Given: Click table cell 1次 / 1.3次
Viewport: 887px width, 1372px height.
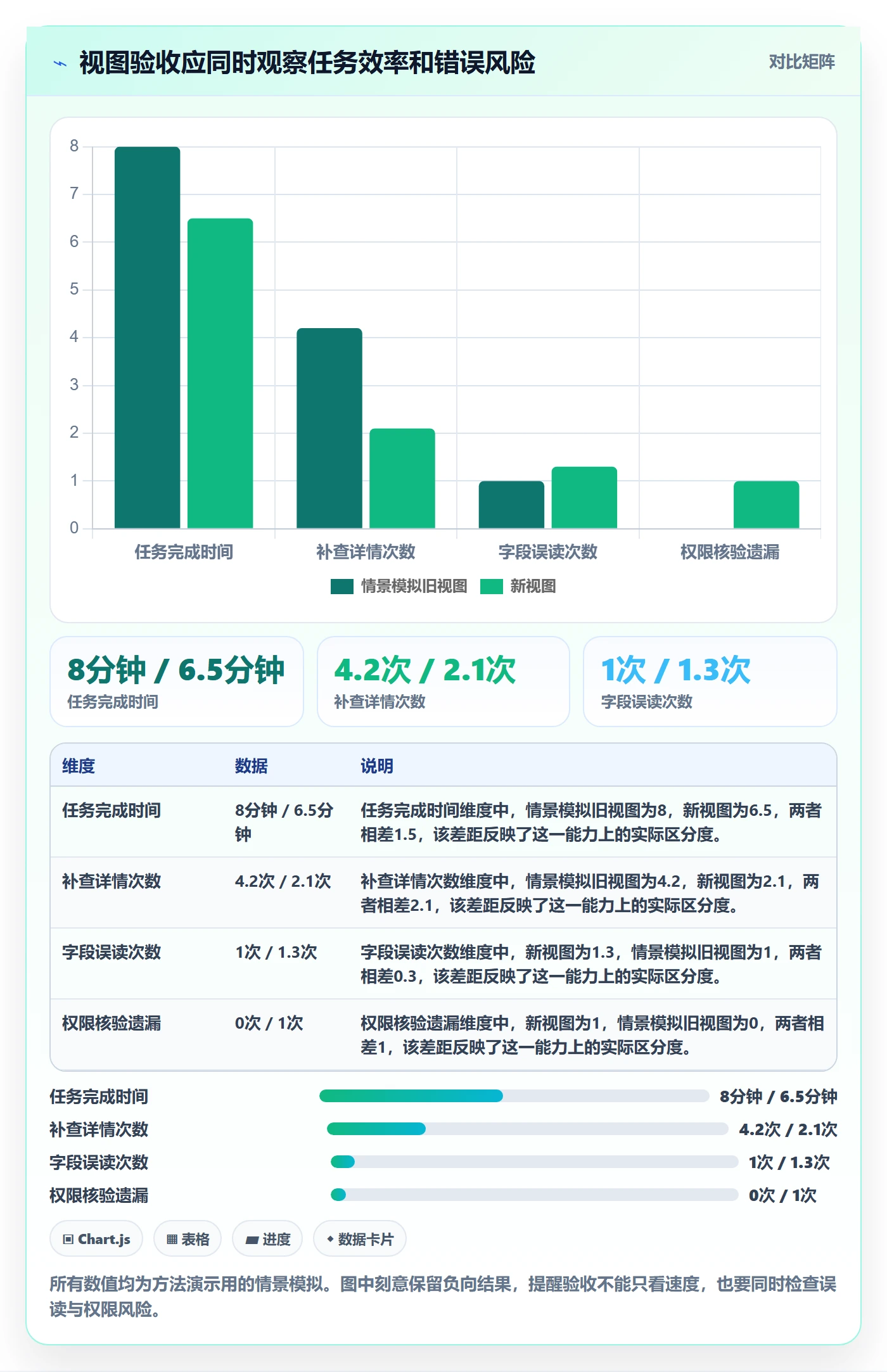Looking at the screenshot, I should (276, 952).
